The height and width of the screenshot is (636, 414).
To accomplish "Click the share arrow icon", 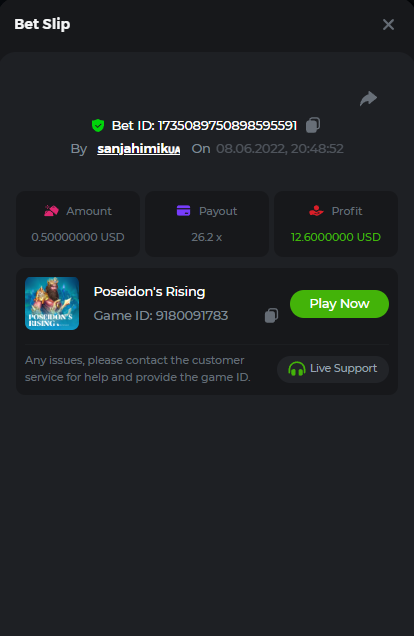I will pyautogui.click(x=368, y=99).
